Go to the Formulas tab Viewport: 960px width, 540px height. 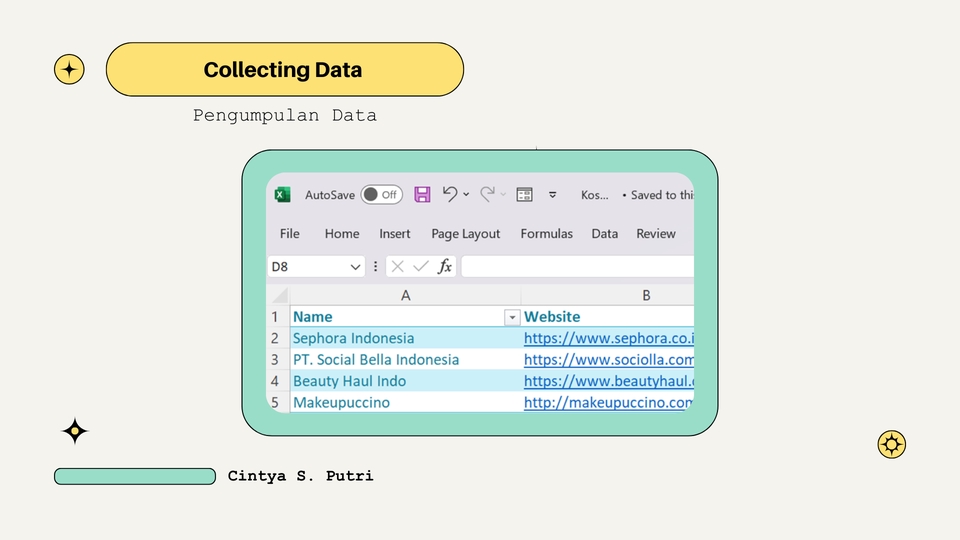click(x=547, y=233)
